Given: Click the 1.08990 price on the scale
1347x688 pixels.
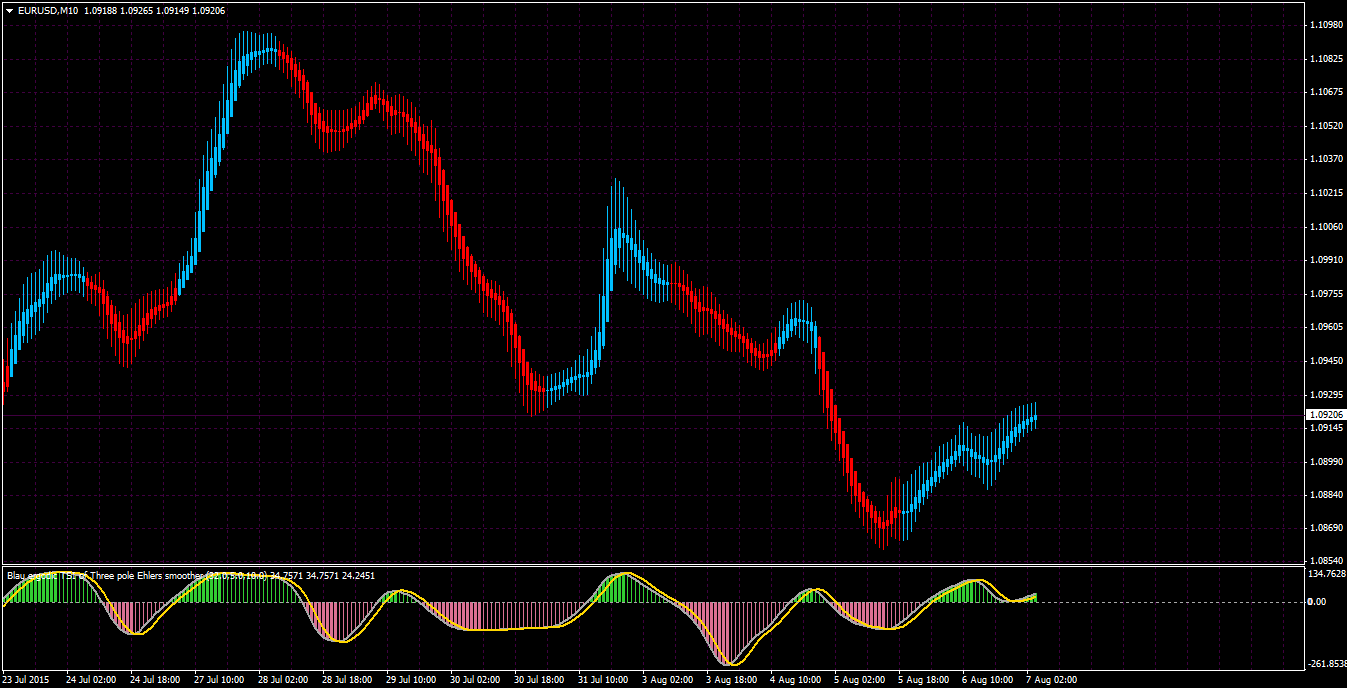Looking at the screenshot, I should pos(1326,462).
